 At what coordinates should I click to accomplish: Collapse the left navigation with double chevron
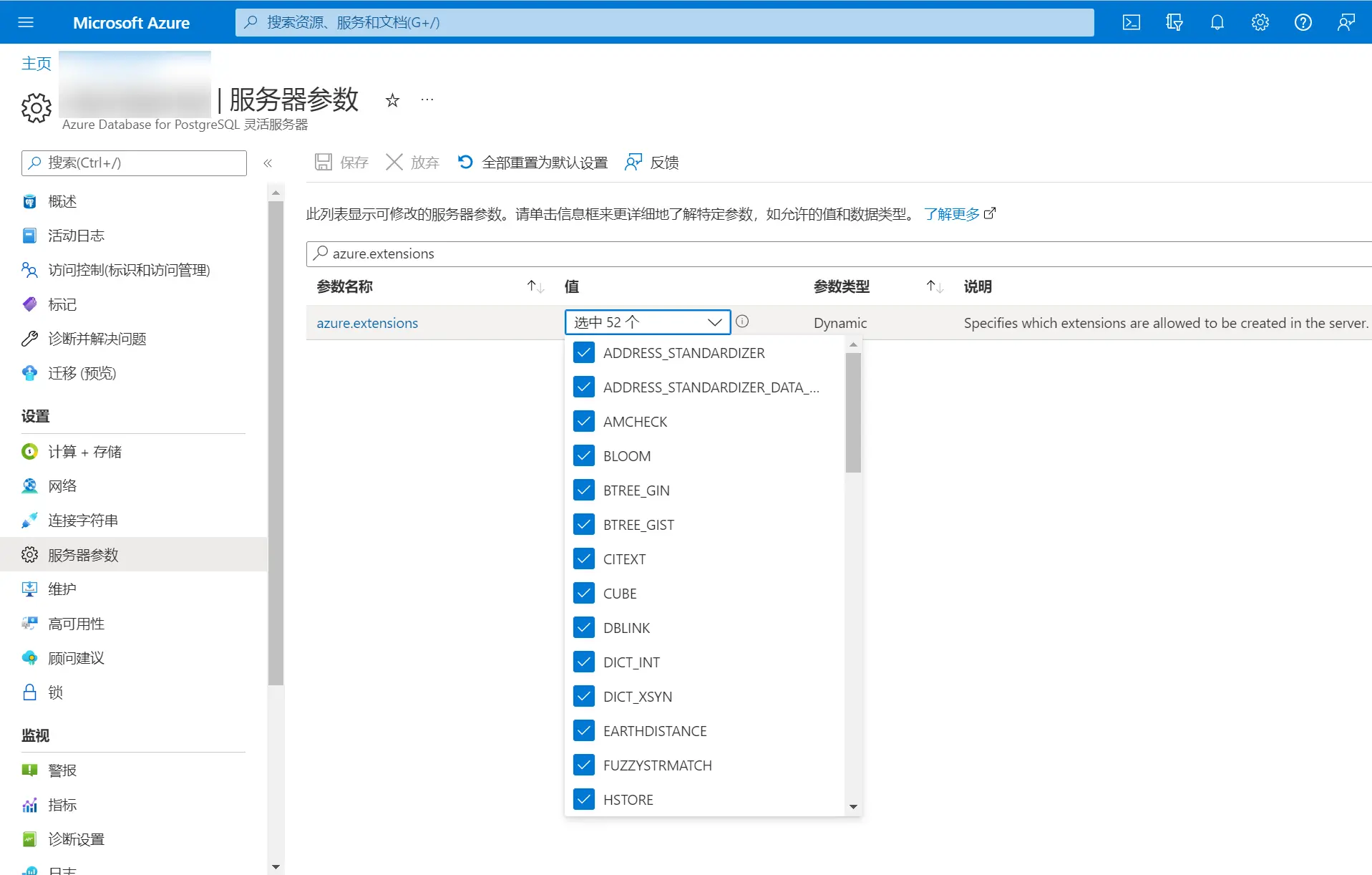pyautogui.click(x=268, y=163)
